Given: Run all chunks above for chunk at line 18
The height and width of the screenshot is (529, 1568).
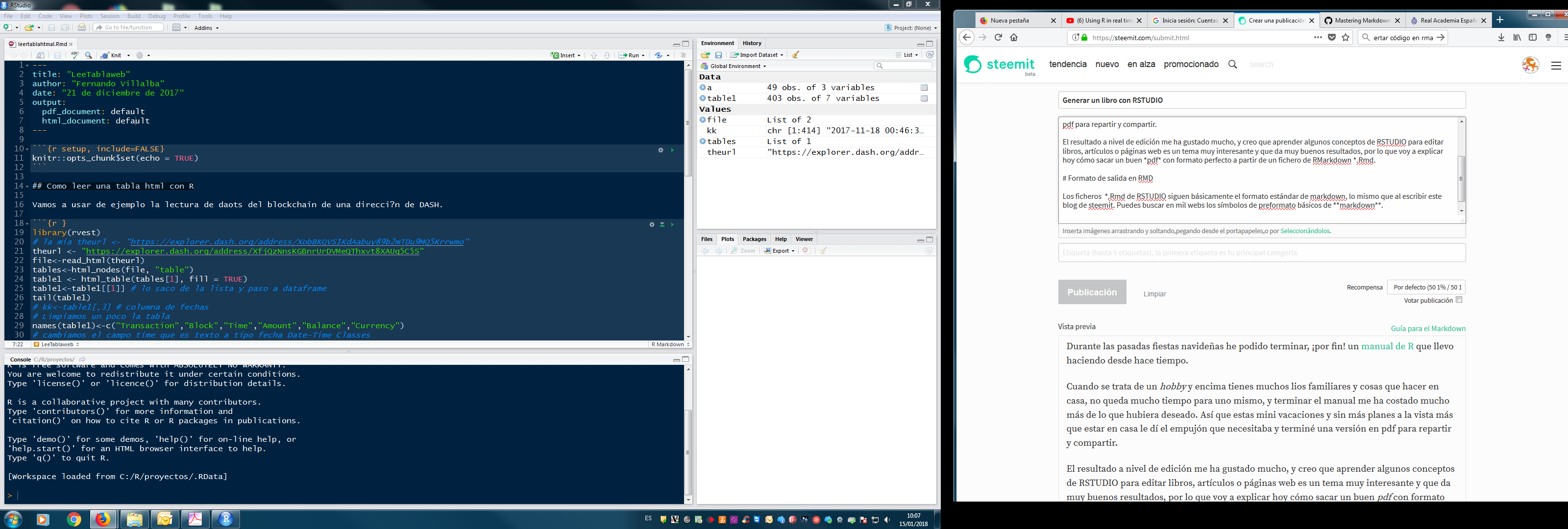Looking at the screenshot, I should pos(662,224).
